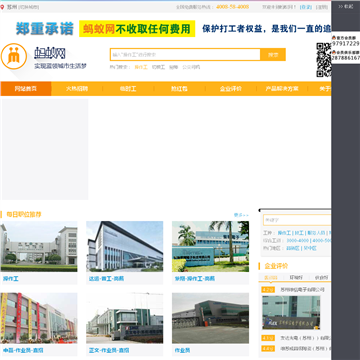This screenshot has width=360, height=360.
Task: Select the 环境好 rating tab
Action: [296, 277]
